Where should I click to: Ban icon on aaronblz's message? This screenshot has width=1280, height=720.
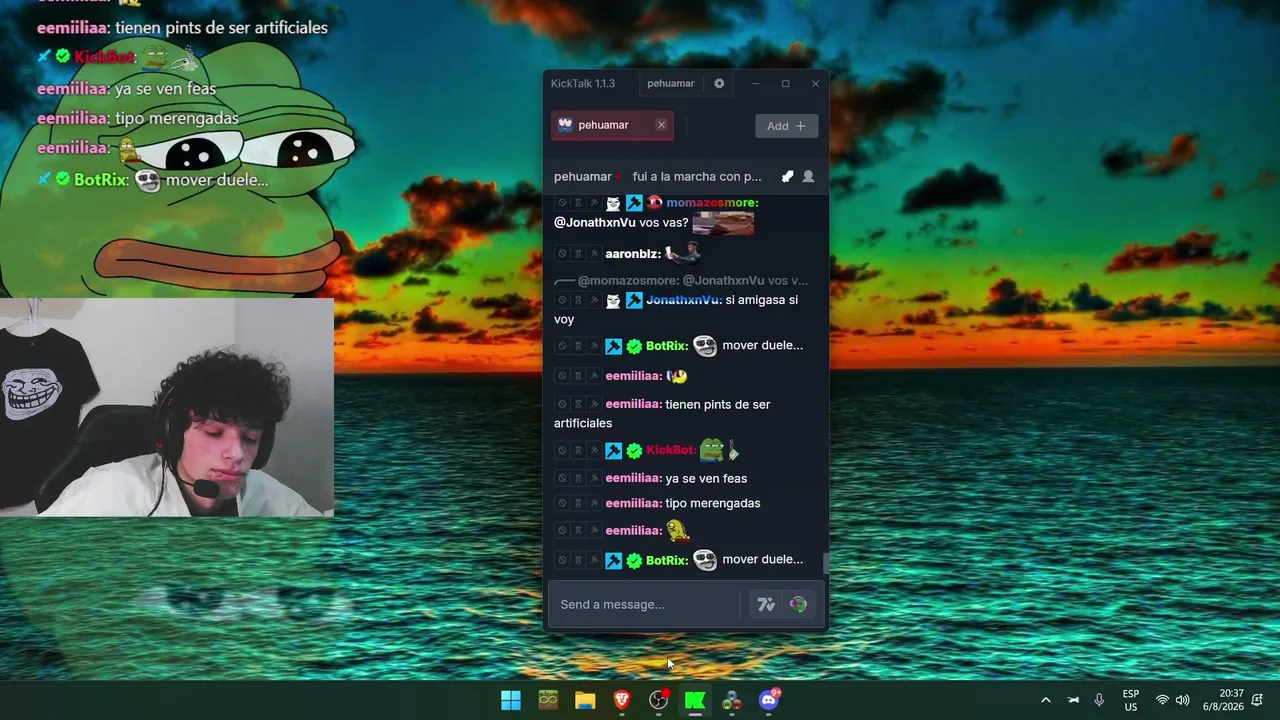[x=562, y=254]
